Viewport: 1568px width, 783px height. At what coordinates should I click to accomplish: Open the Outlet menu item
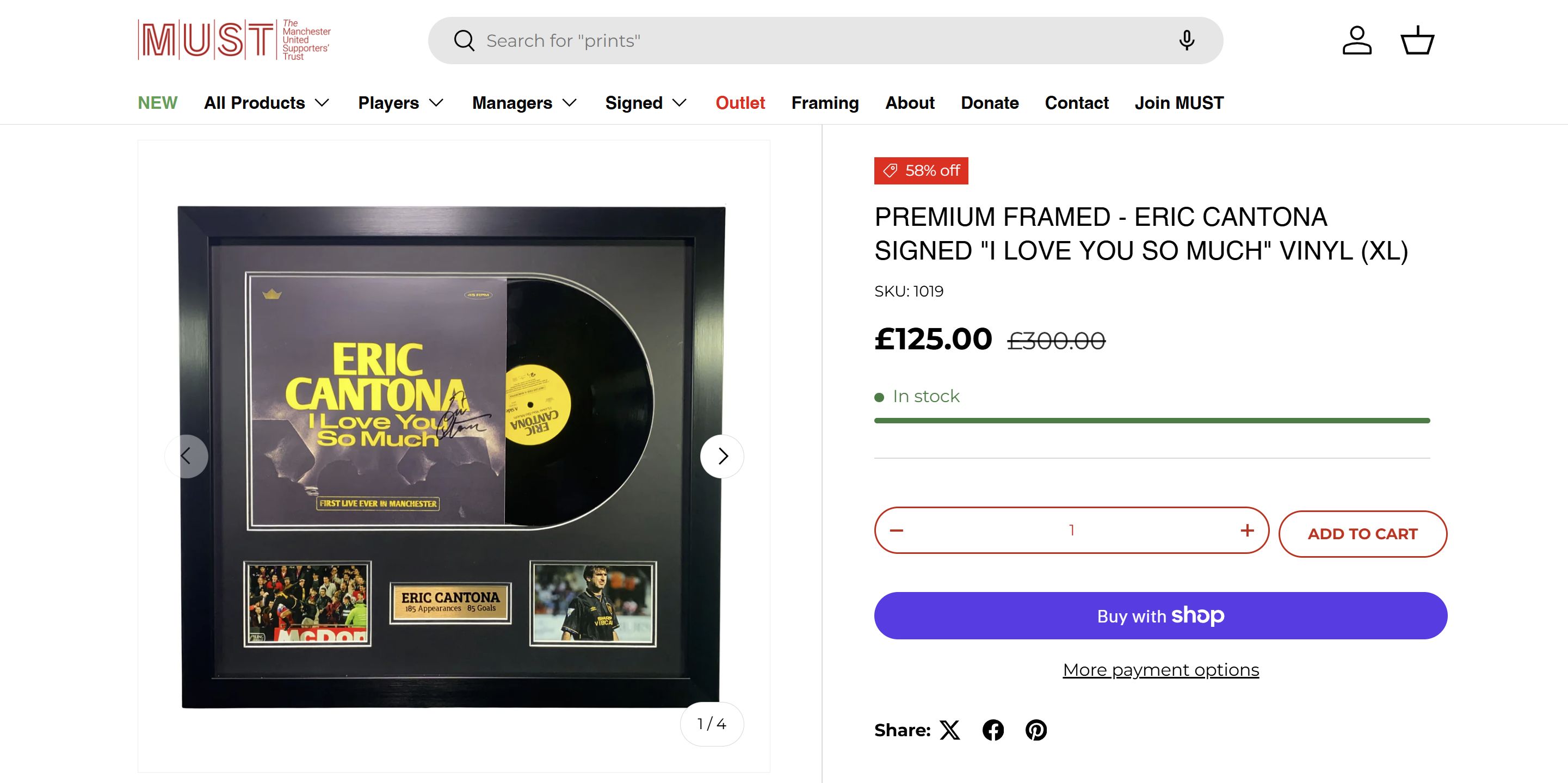pyautogui.click(x=740, y=103)
